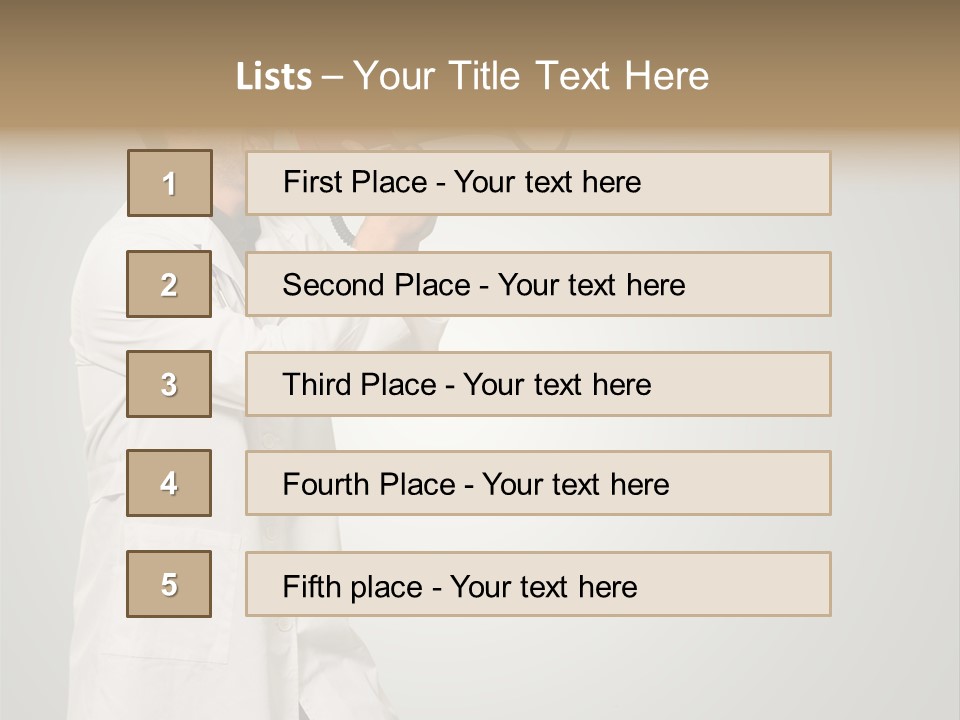The height and width of the screenshot is (720, 960).
Task: Click the words 'Third Place'
Action: 359,385
